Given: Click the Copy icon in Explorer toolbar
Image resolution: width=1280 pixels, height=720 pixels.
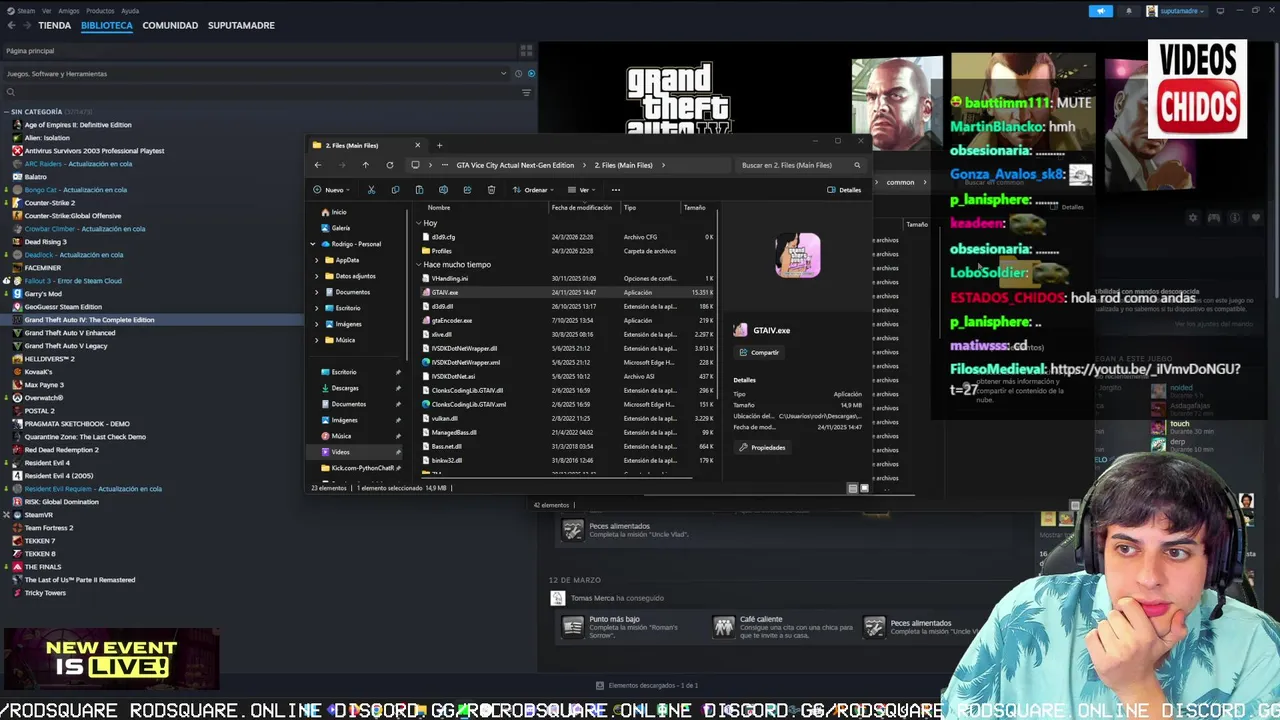Looking at the screenshot, I should [395, 190].
